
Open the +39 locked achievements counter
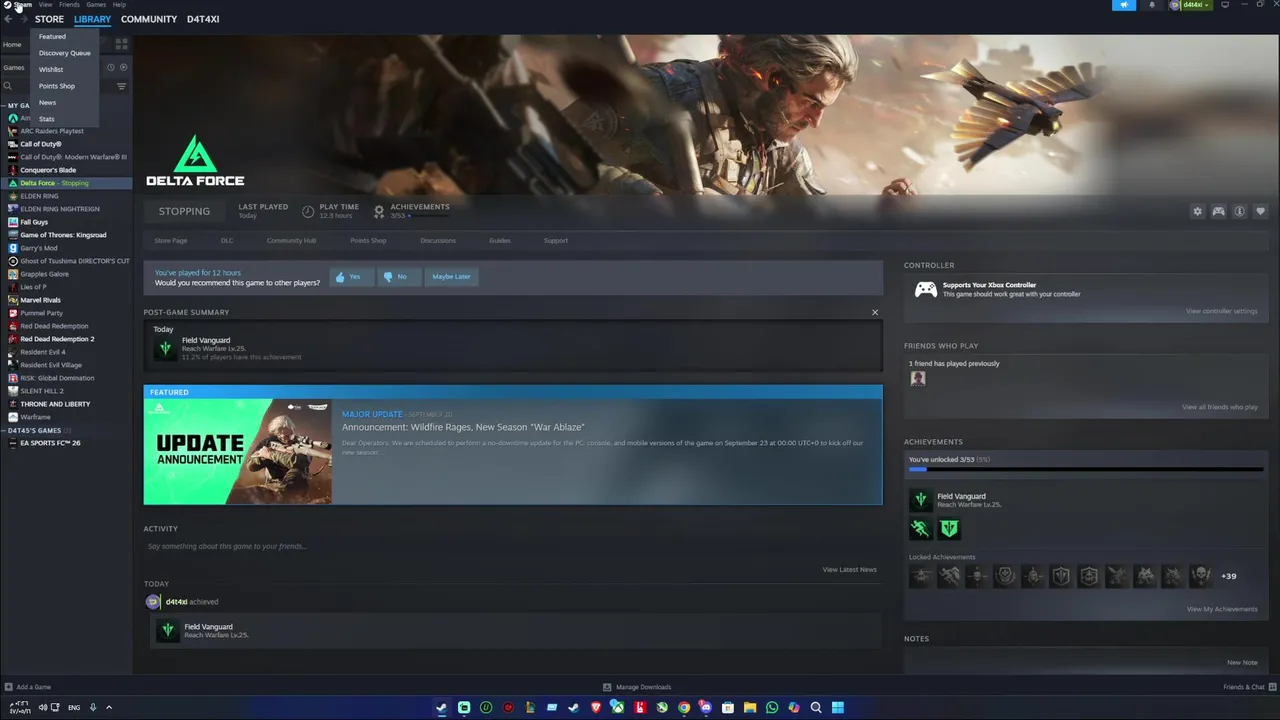point(1228,576)
